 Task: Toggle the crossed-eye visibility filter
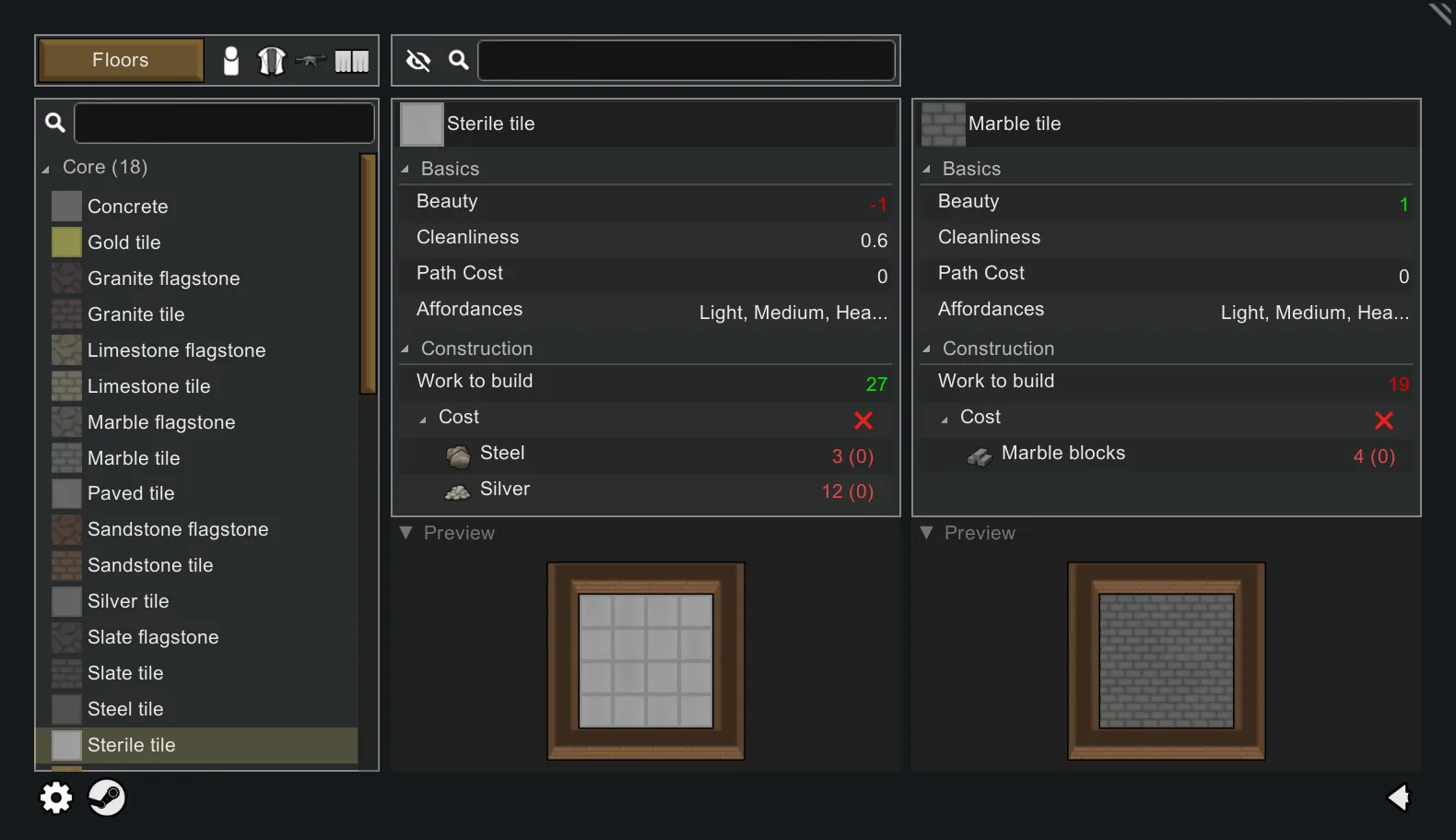coord(418,61)
